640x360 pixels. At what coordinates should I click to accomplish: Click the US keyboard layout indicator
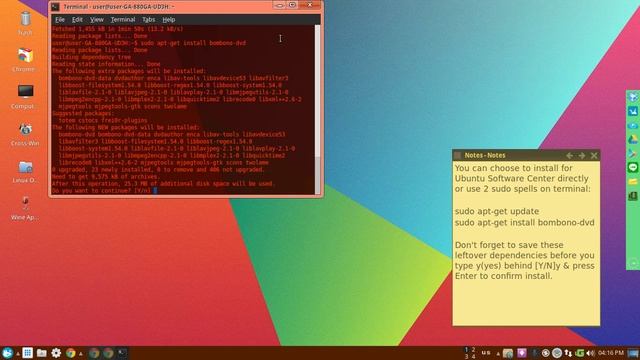pos(486,353)
